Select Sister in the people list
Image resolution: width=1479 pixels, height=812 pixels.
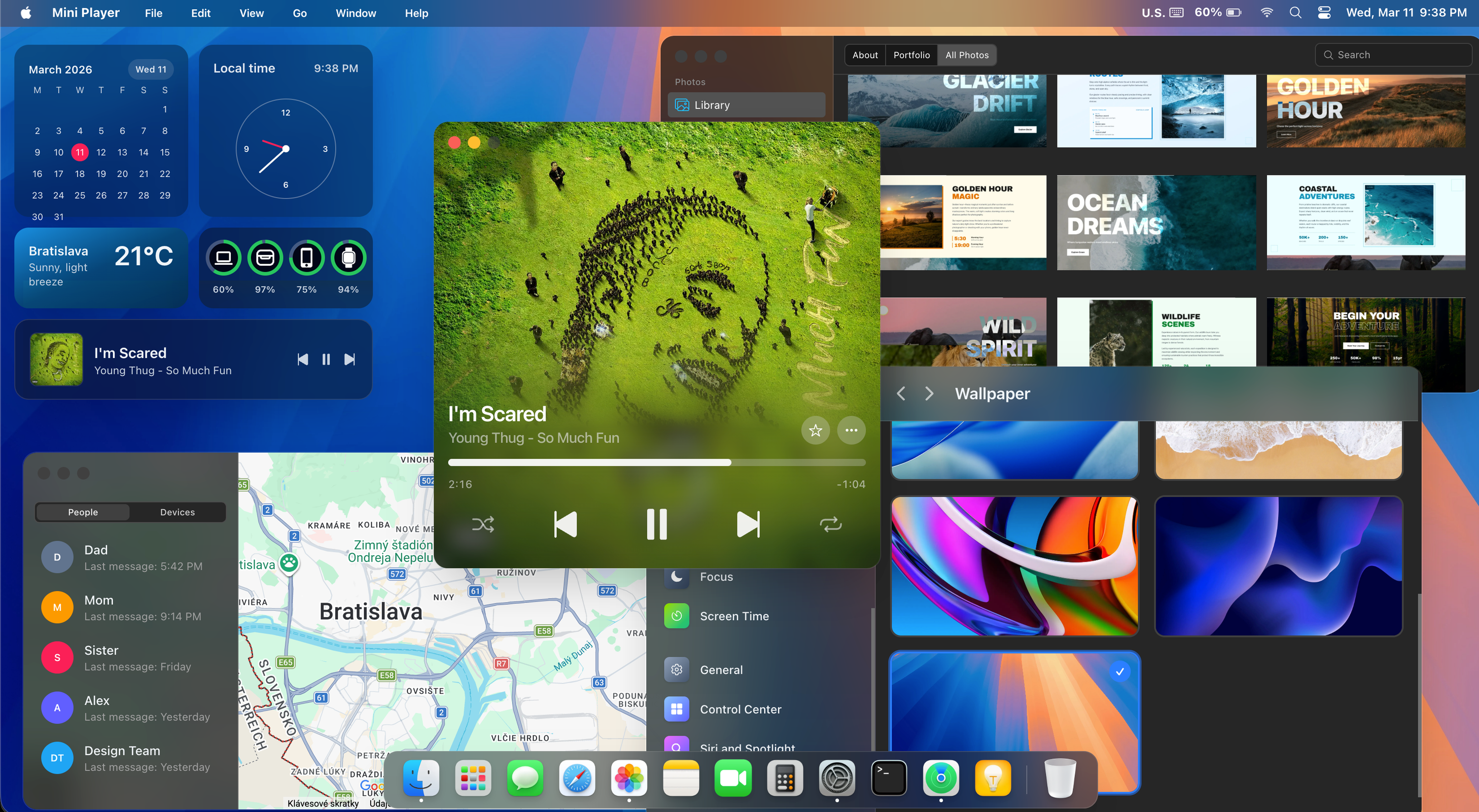click(130, 658)
